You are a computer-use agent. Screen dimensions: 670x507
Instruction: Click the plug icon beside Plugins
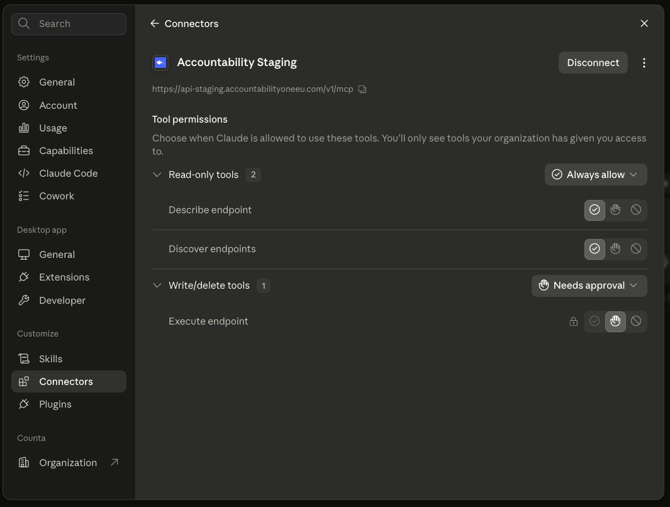[24, 404]
